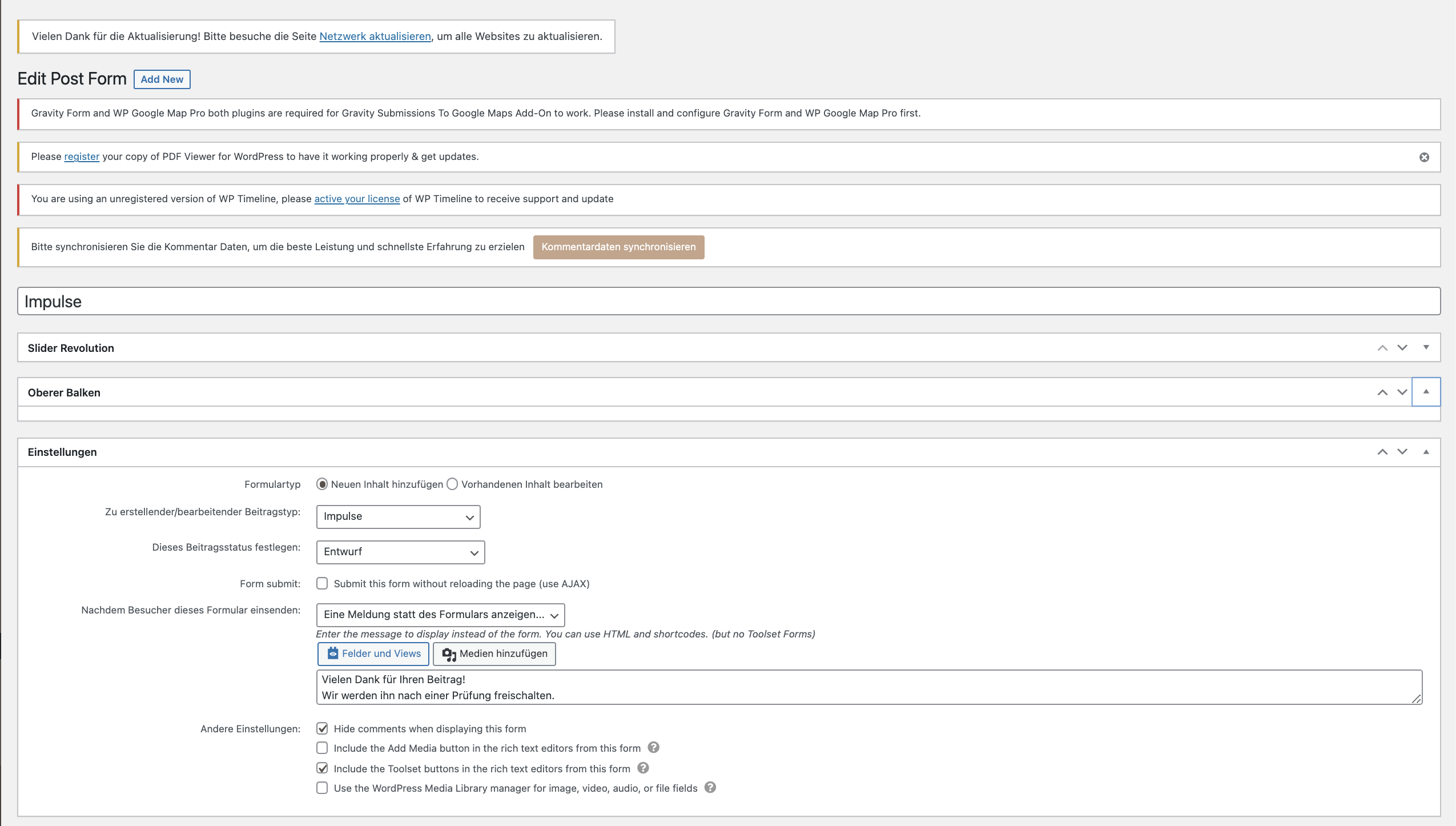Image resolution: width=1456 pixels, height=826 pixels.
Task: Click the 'Formulartyp' label
Action: pos(272,484)
